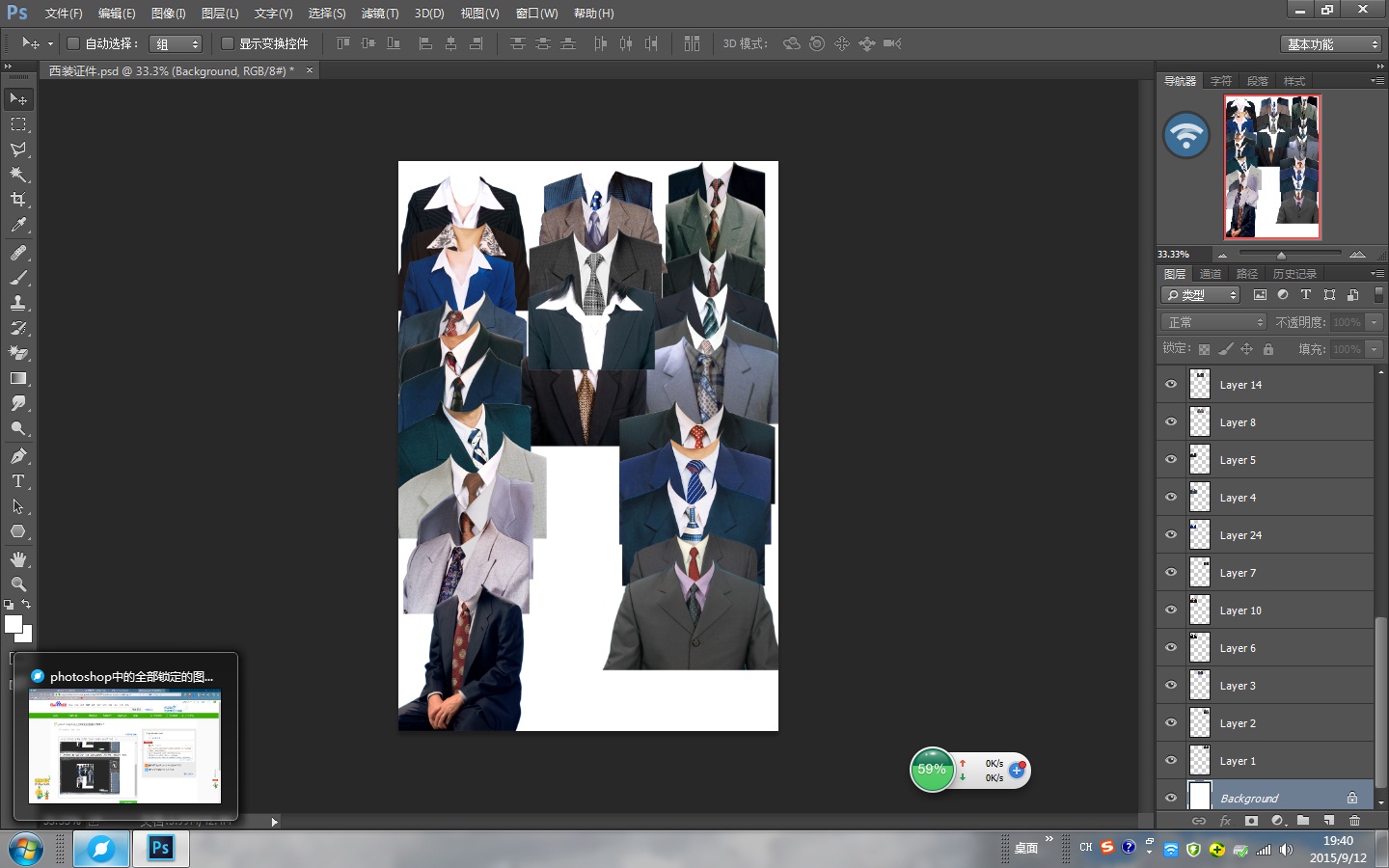Hide the Background layer
1389x868 pixels.
pos(1171,798)
